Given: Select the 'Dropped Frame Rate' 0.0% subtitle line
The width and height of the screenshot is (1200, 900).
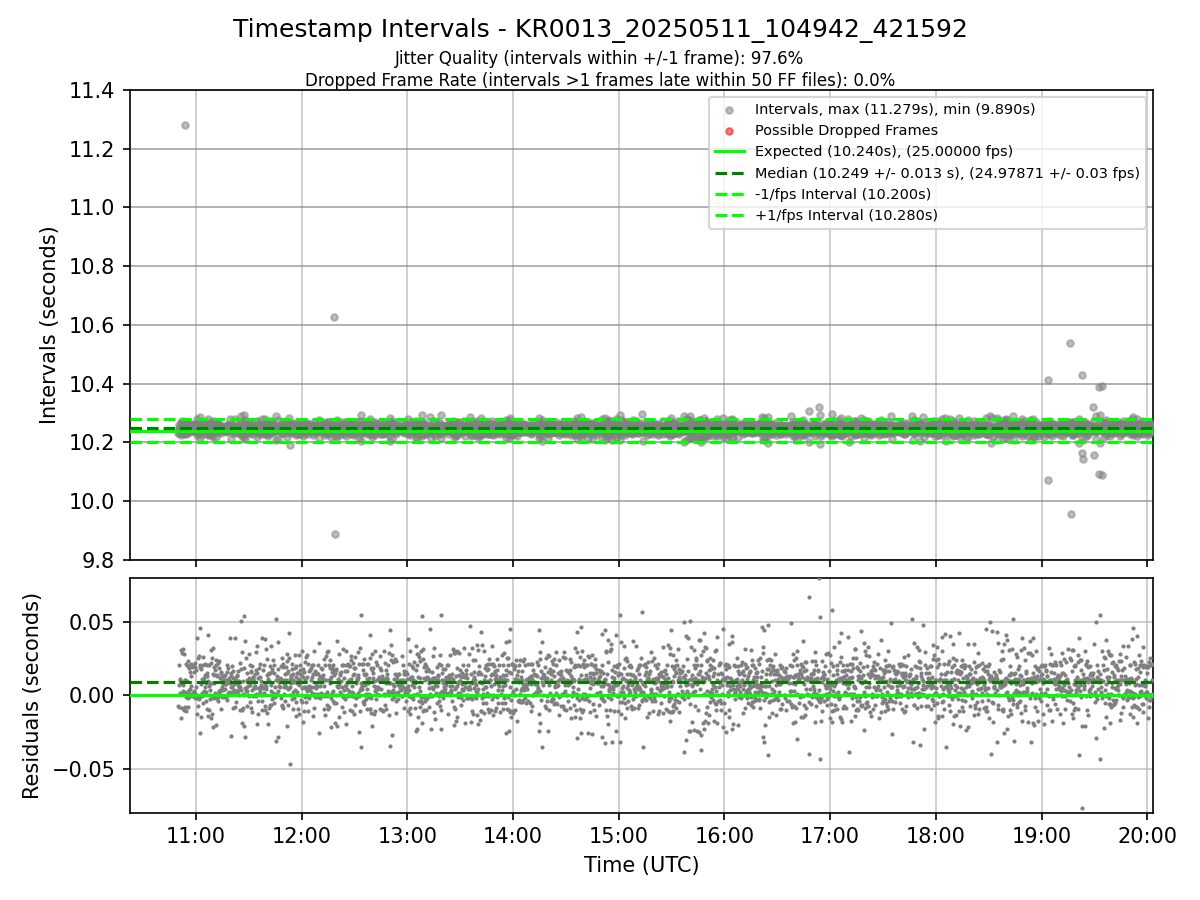Looking at the screenshot, I should (600, 80).
